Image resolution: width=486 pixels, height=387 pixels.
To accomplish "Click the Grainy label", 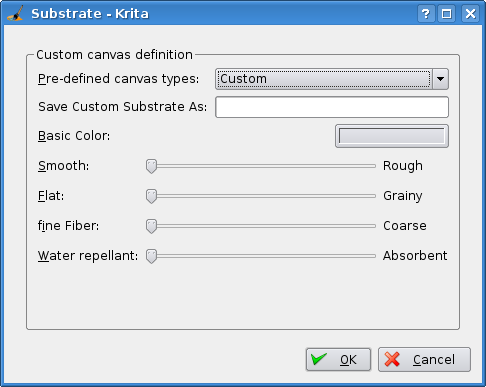I will [x=403, y=196].
